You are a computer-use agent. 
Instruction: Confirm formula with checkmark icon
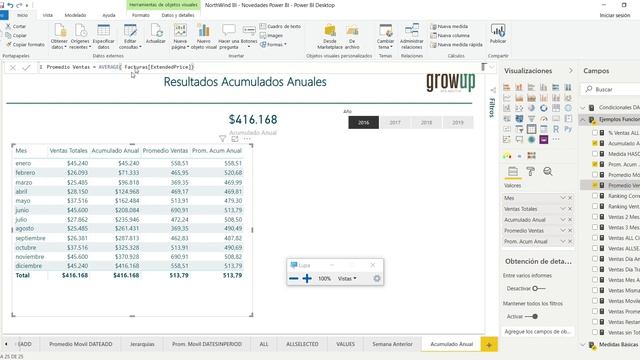tap(26, 67)
